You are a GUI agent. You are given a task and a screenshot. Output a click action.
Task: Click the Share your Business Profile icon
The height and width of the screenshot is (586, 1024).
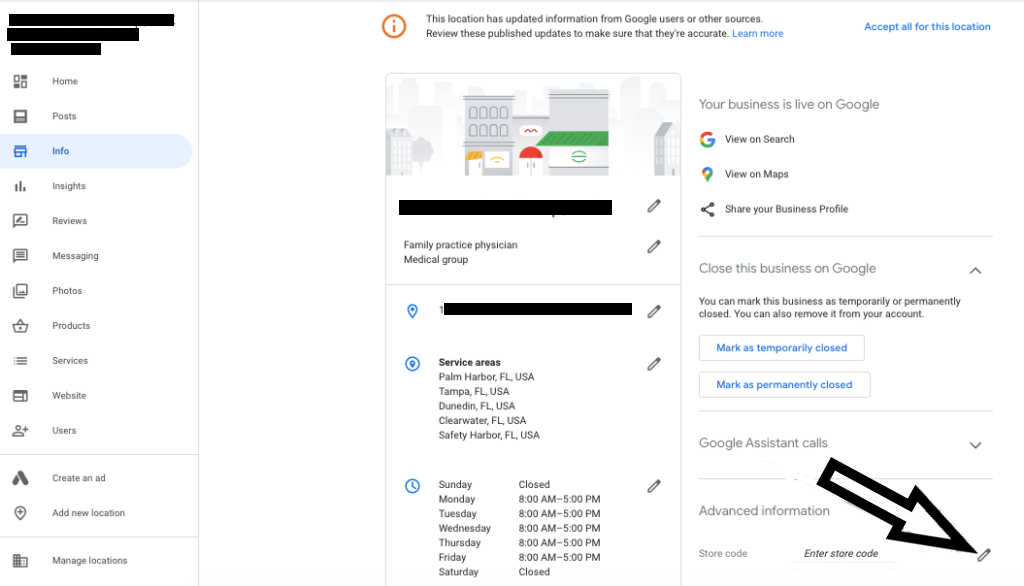[x=707, y=209]
